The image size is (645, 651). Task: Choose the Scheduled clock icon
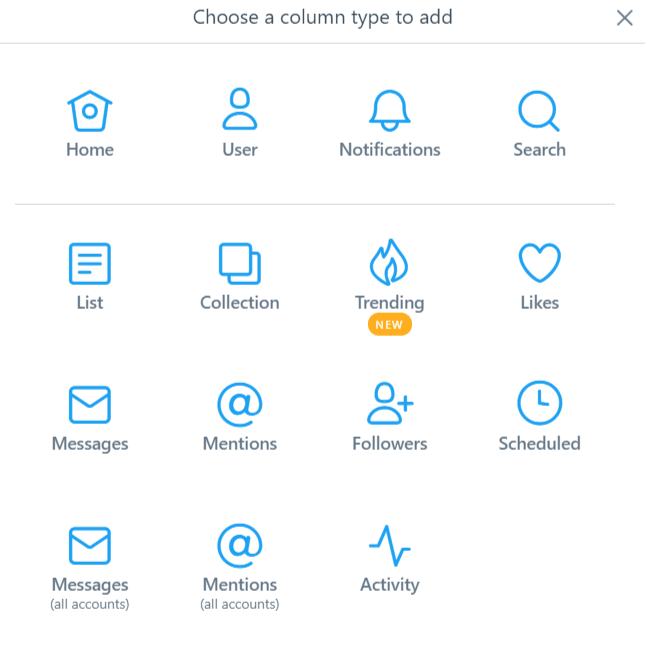[540, 404]
